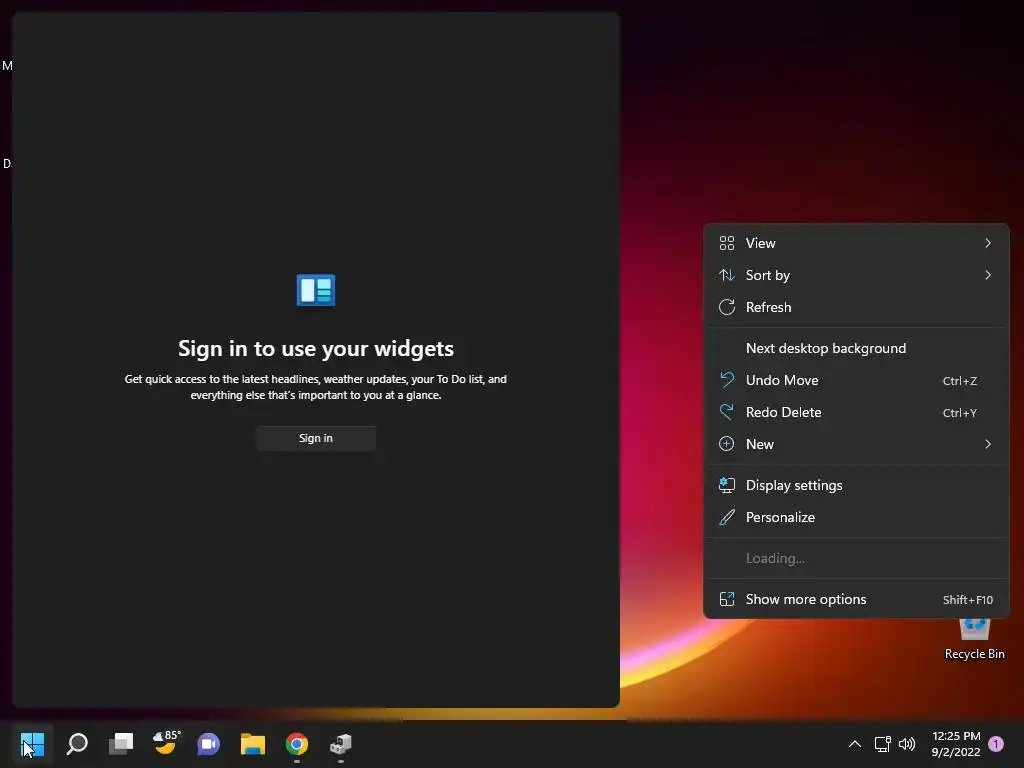Image resolution: width=1024 pixels, height=768 pixels.
Task: Open the Sort by submenu
Action: click(856, 276)
